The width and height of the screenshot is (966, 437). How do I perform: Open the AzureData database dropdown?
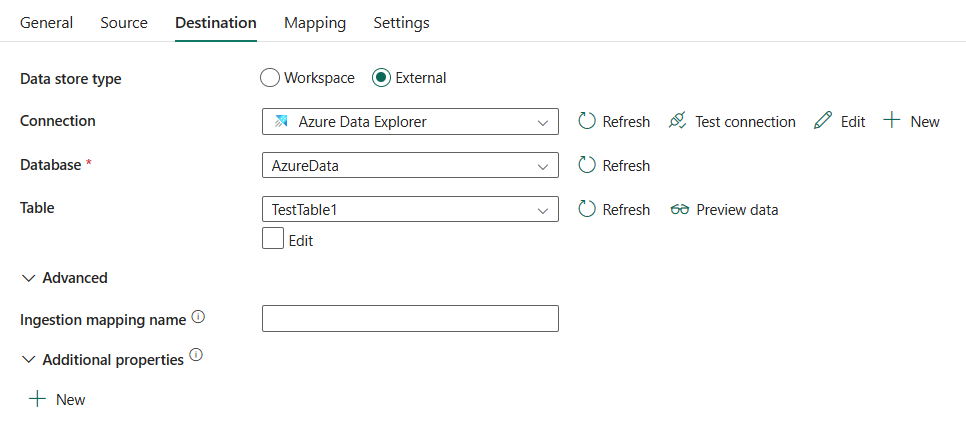[410, 165]
